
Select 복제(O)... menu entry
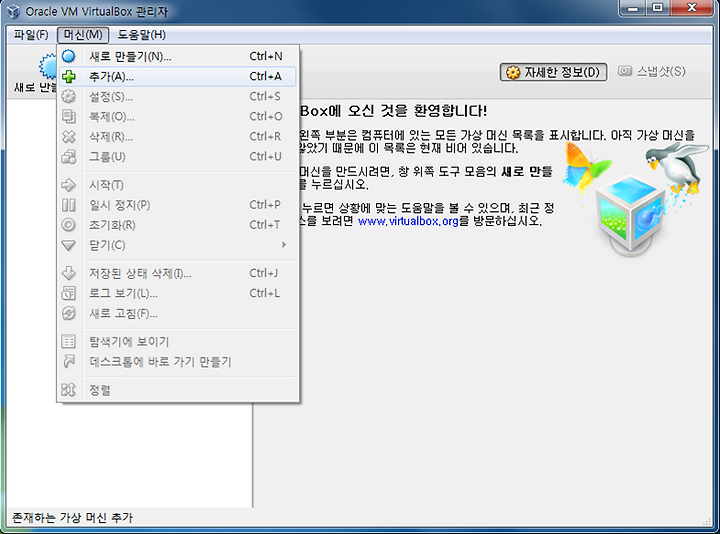177,117
